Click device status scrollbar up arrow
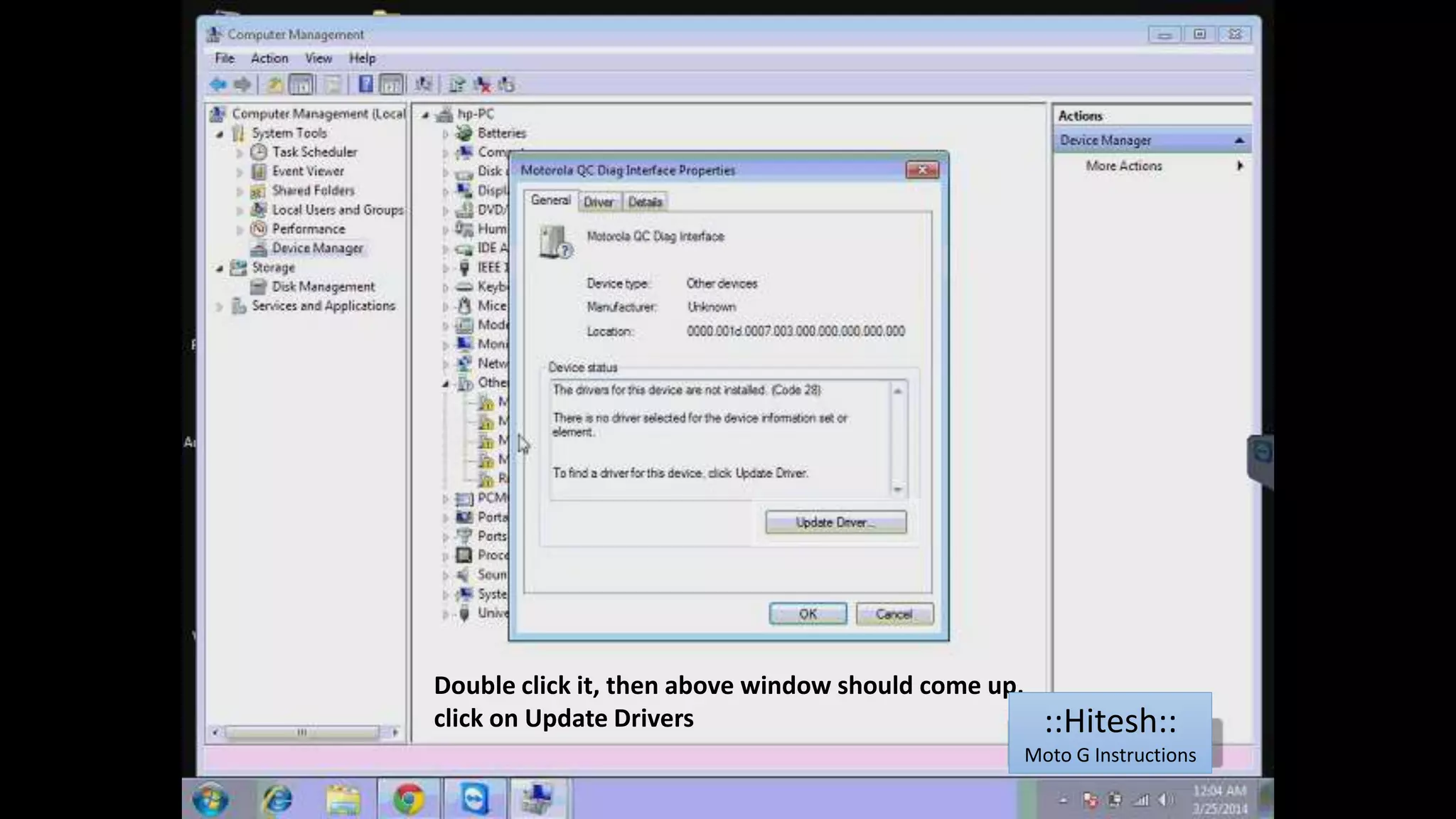 tap(898, 391)
